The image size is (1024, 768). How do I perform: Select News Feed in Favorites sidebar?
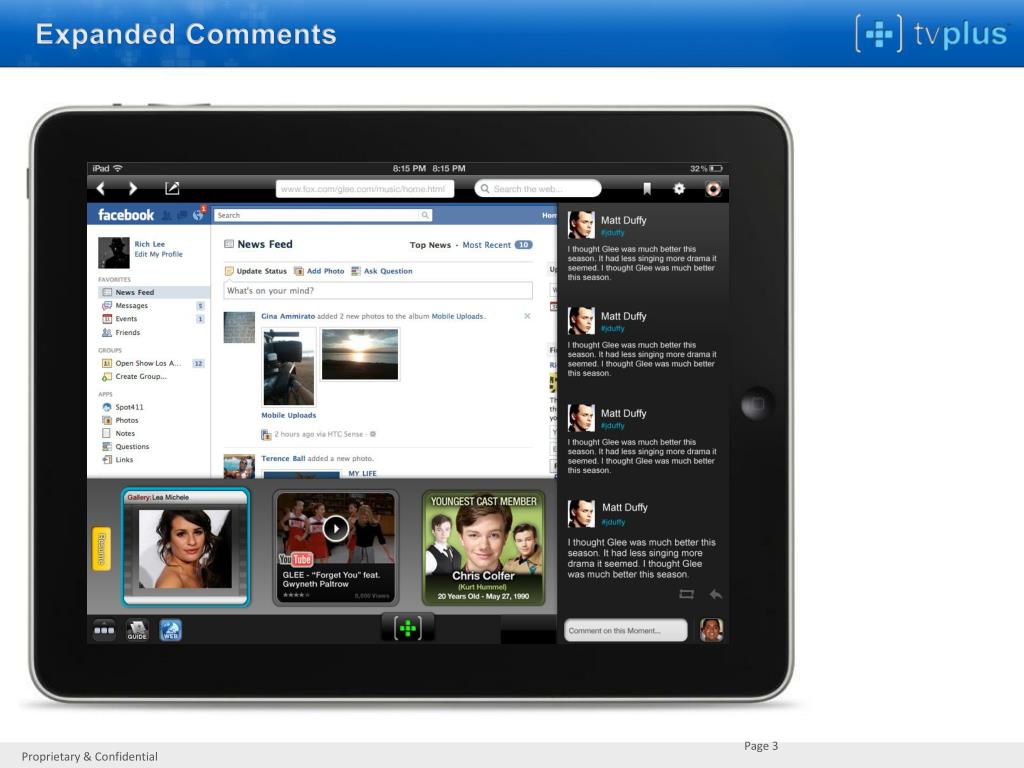[x=154, y=292]
